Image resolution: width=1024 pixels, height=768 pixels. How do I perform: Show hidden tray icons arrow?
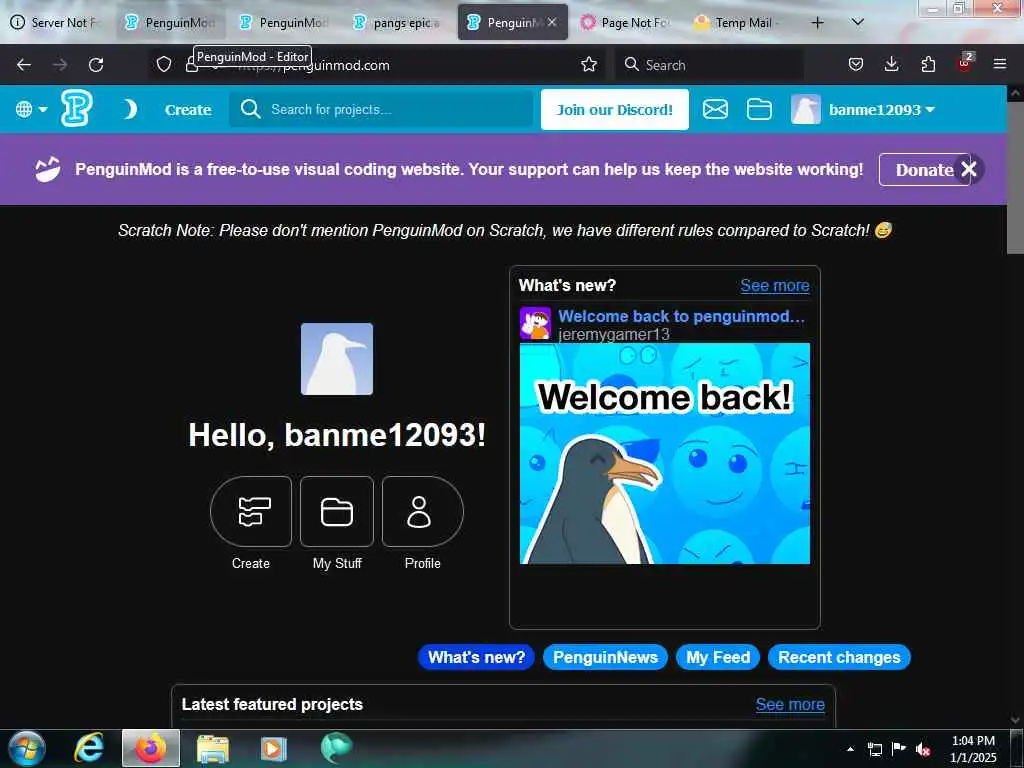point(850,749)
